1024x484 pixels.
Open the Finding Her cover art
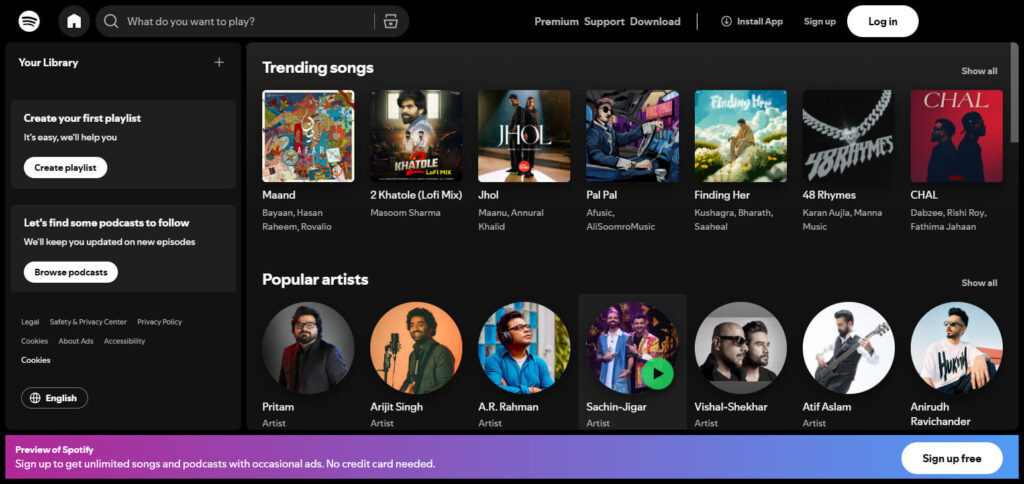(741, 136)
